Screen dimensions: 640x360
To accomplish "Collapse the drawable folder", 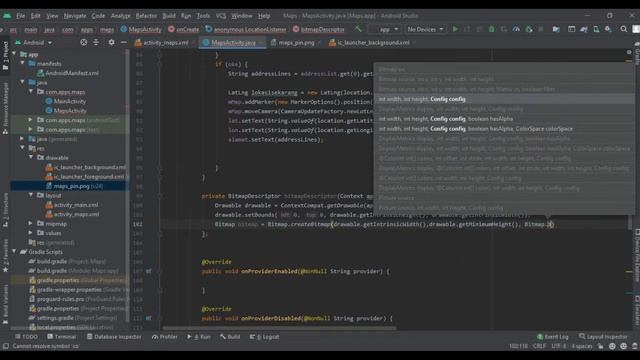I will 31,158.
